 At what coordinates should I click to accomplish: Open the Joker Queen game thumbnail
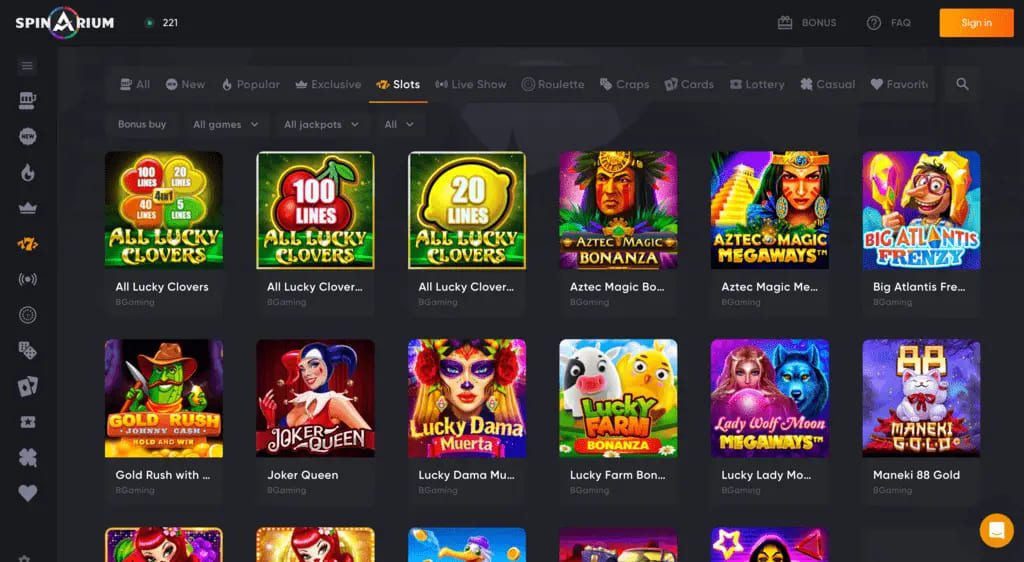click(315, 398)
